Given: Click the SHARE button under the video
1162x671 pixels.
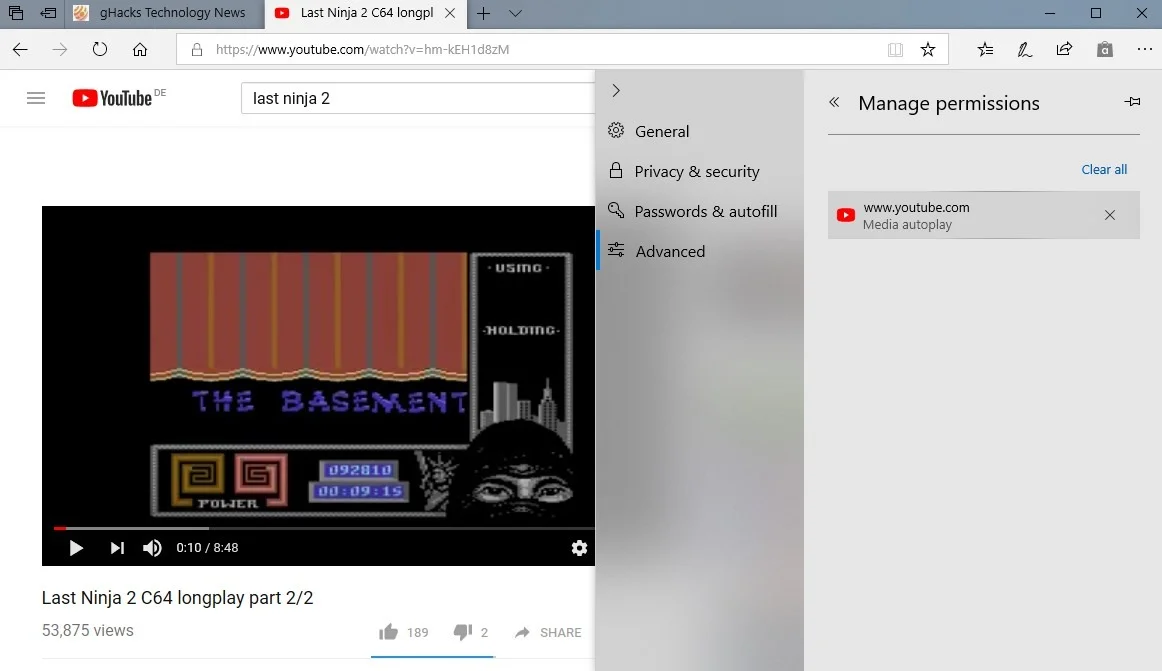Looking at the screenshot, I should [548, 632].
